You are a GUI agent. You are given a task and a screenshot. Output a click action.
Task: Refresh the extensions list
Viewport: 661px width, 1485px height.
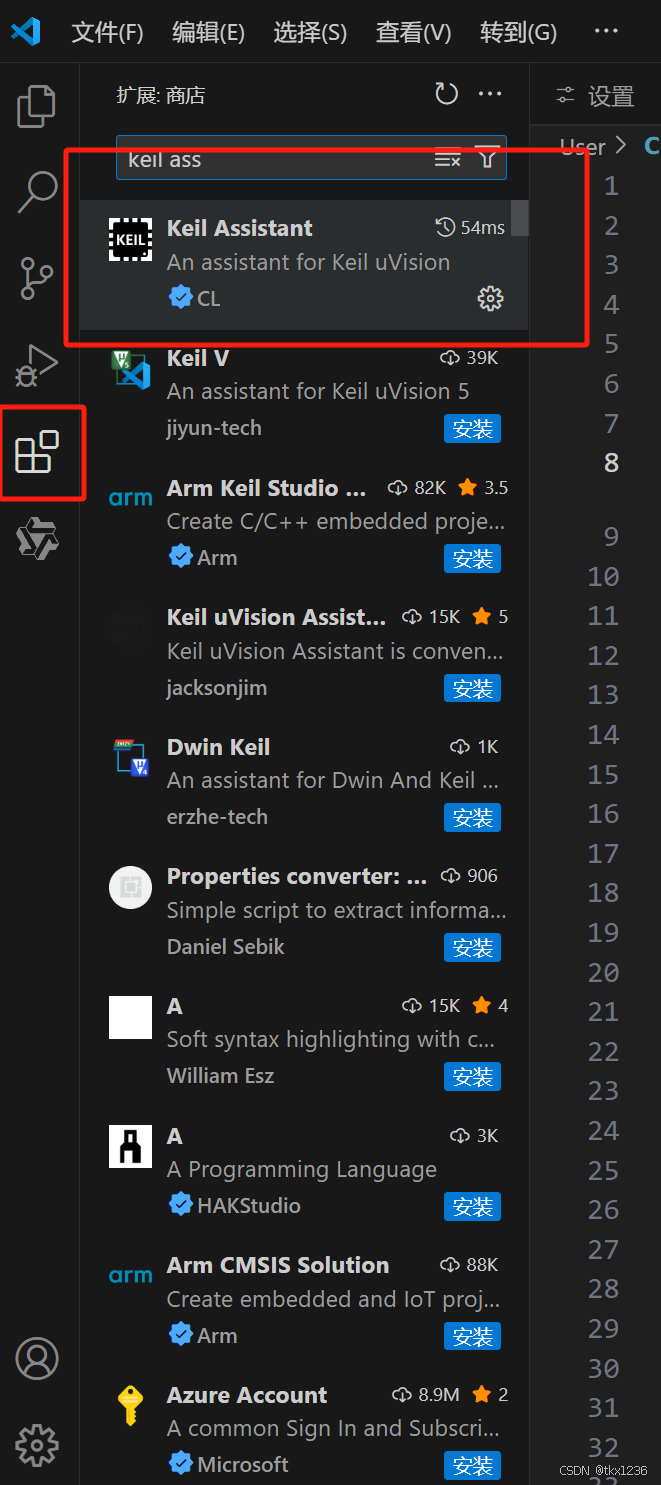click(446, 93)
